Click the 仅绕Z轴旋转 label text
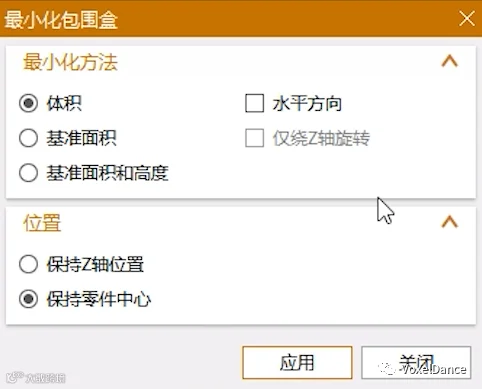This screenshot has height=389, width=482. tap(321, 138)
